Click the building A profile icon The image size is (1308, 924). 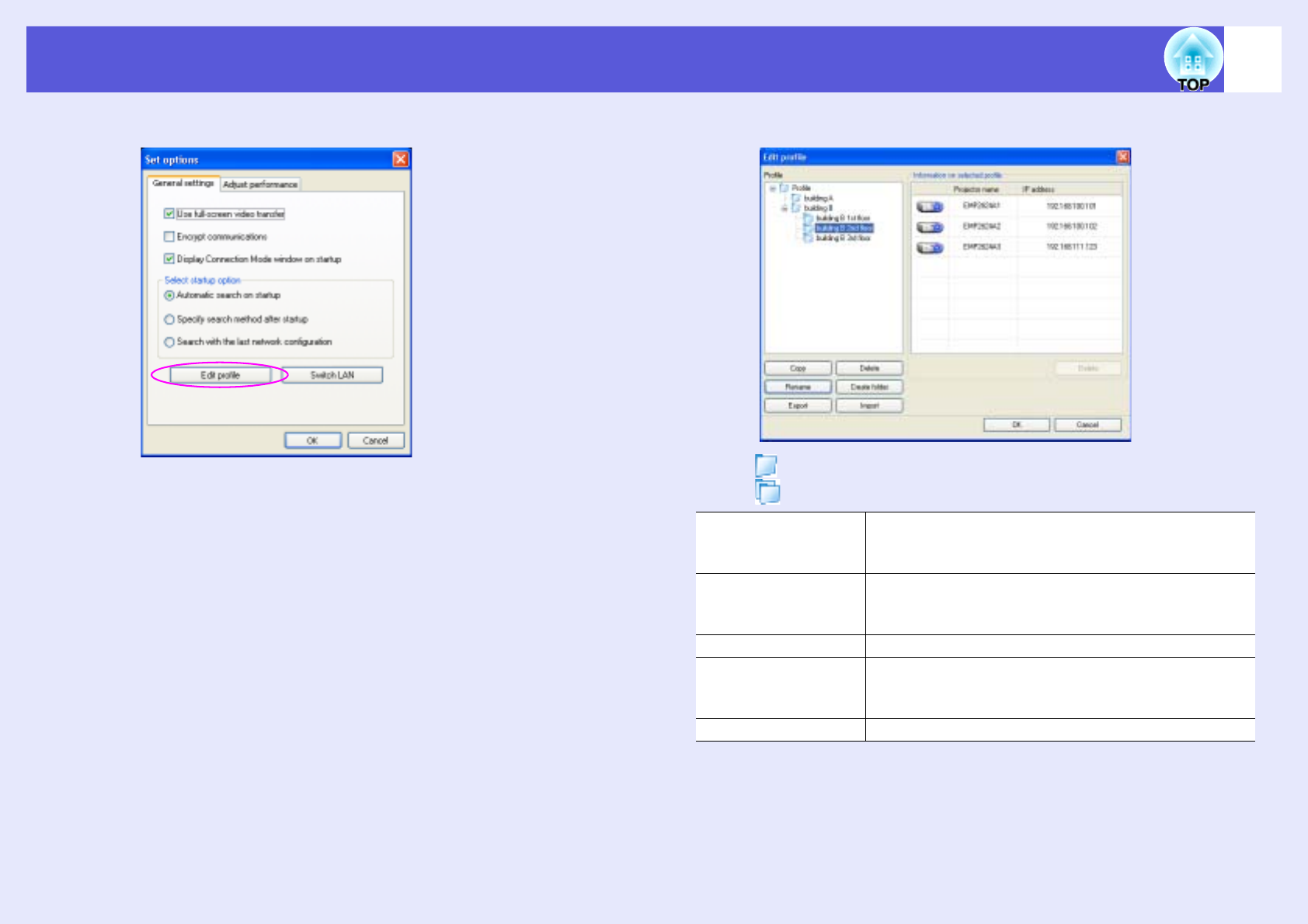pos(796,198)
